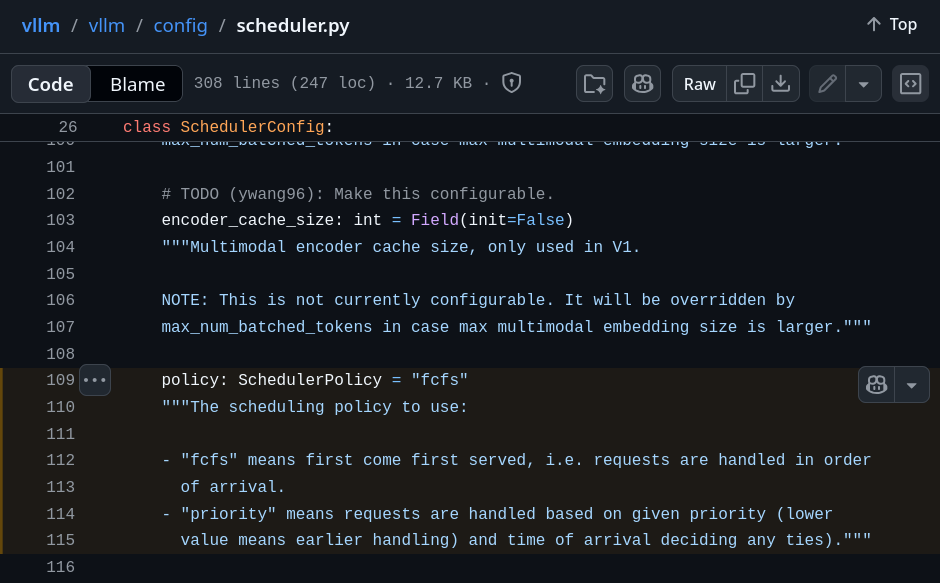Screen dimensions: 940x583
Task: Ask Copilot about this file in toolbar
Action: click(x=642, y=83)
